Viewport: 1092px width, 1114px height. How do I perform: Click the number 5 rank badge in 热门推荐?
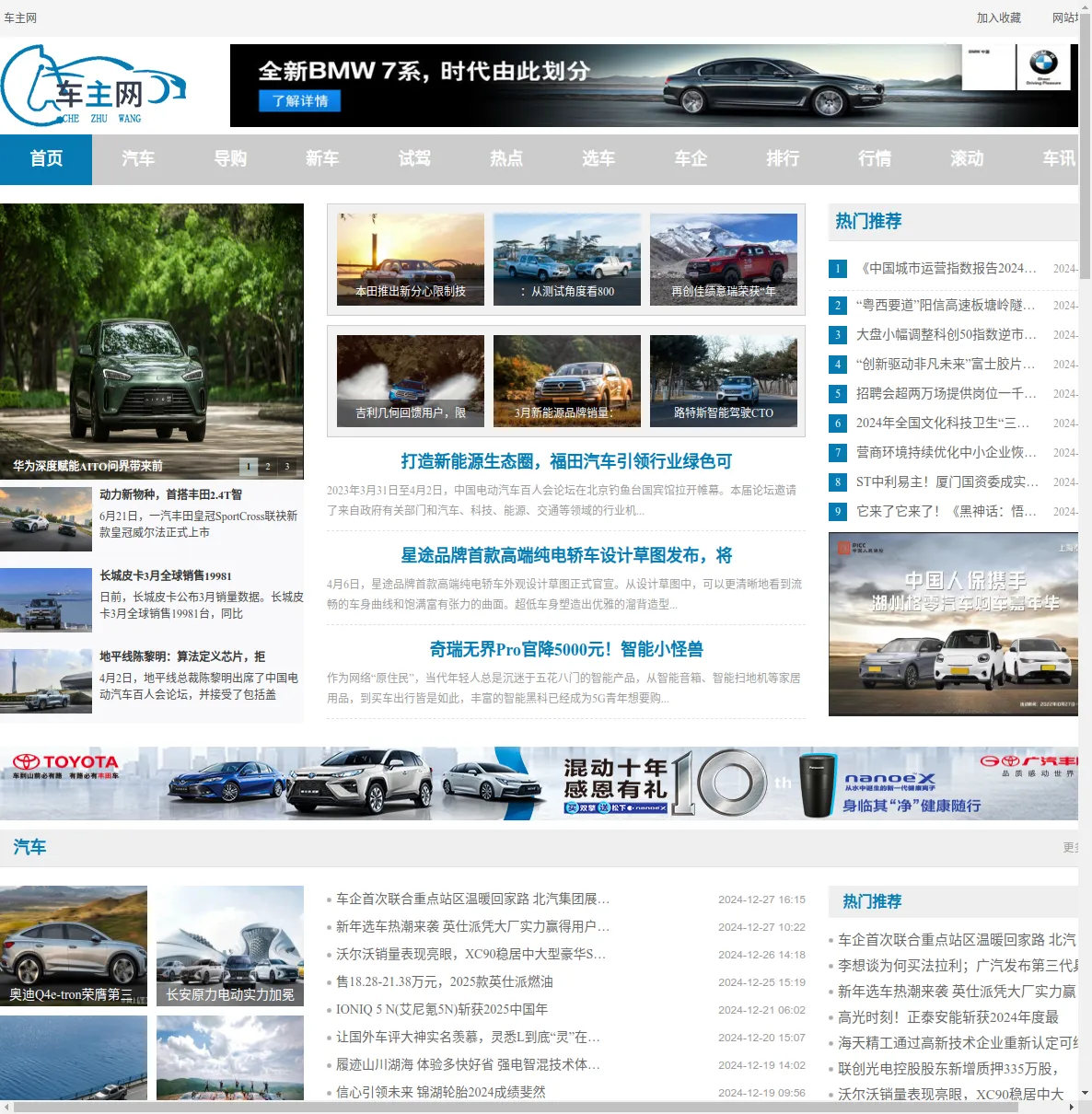838,394
